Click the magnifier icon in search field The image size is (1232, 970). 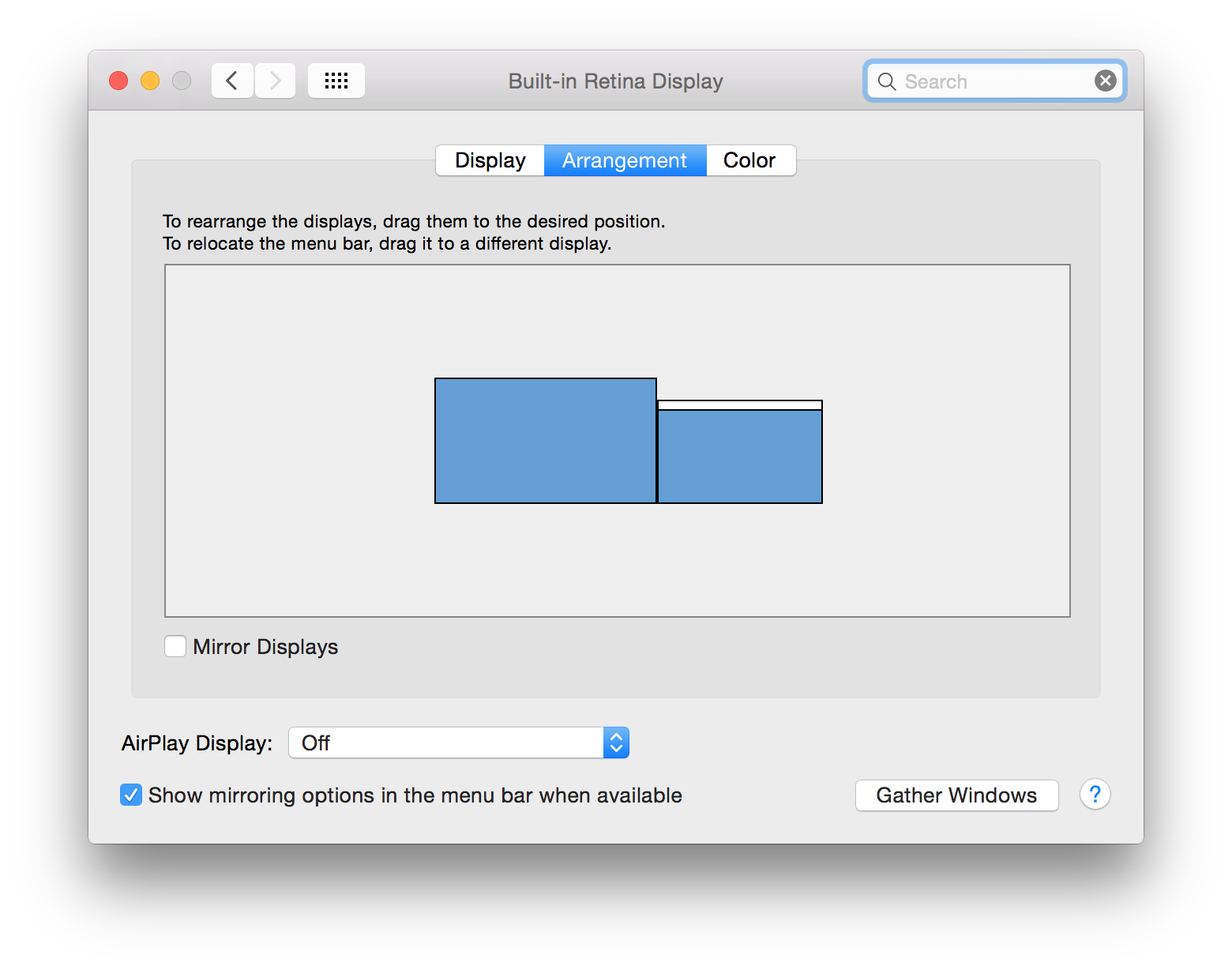pos(886,81)
